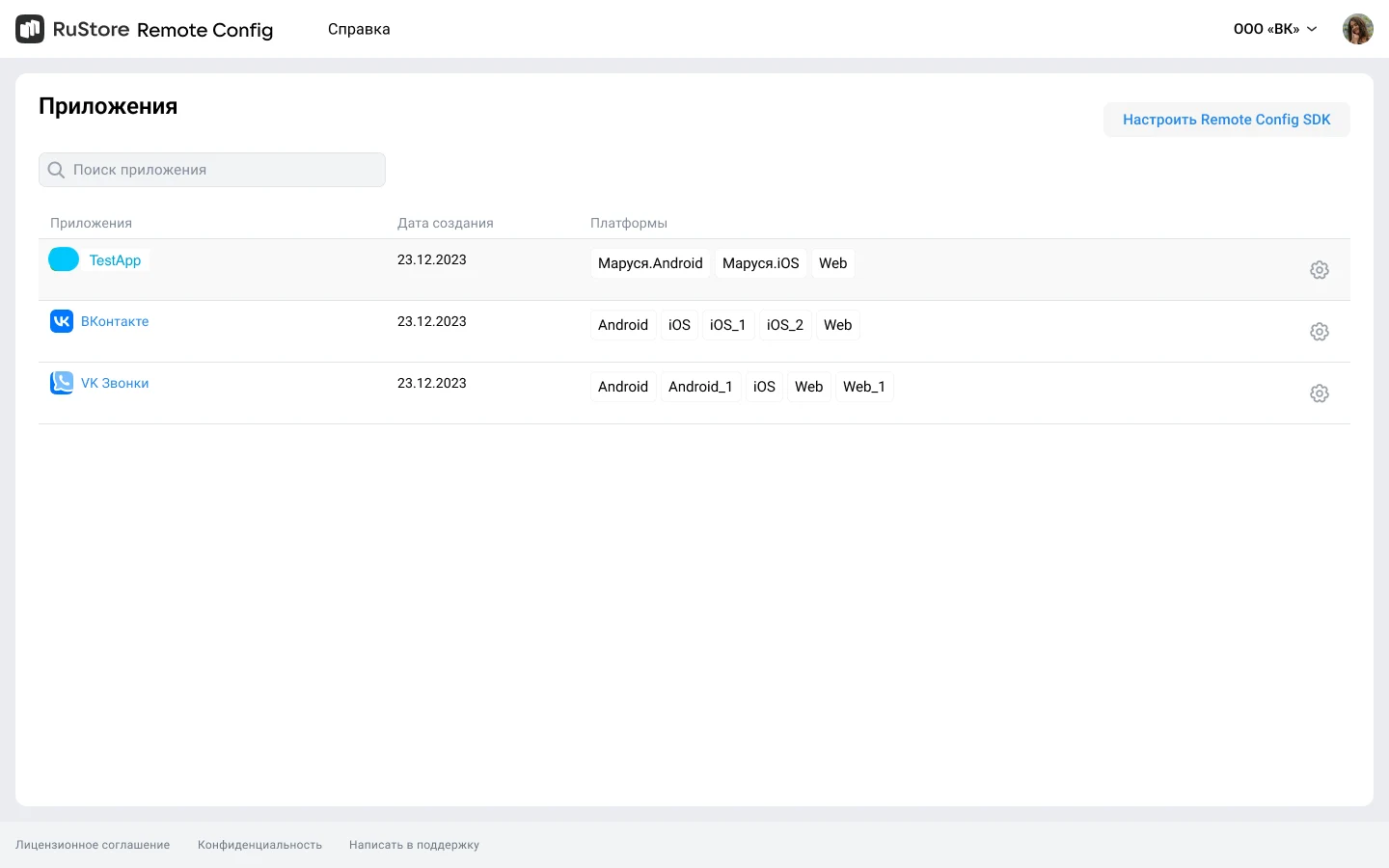The image size is (1389, 868).
Task: Select the Web_1 platform tag
Action: 864,387
